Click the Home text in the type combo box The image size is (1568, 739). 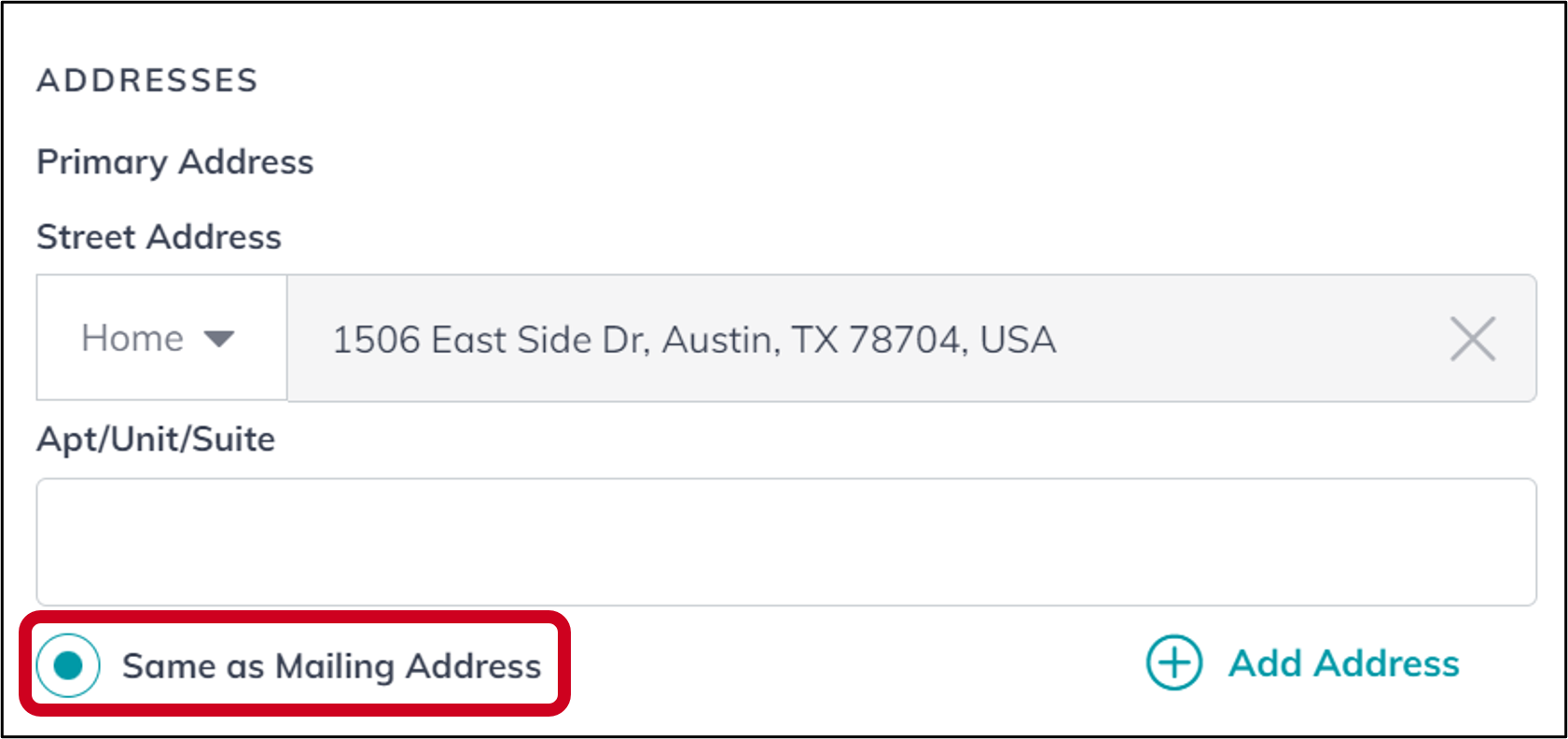tap(132, 338)
